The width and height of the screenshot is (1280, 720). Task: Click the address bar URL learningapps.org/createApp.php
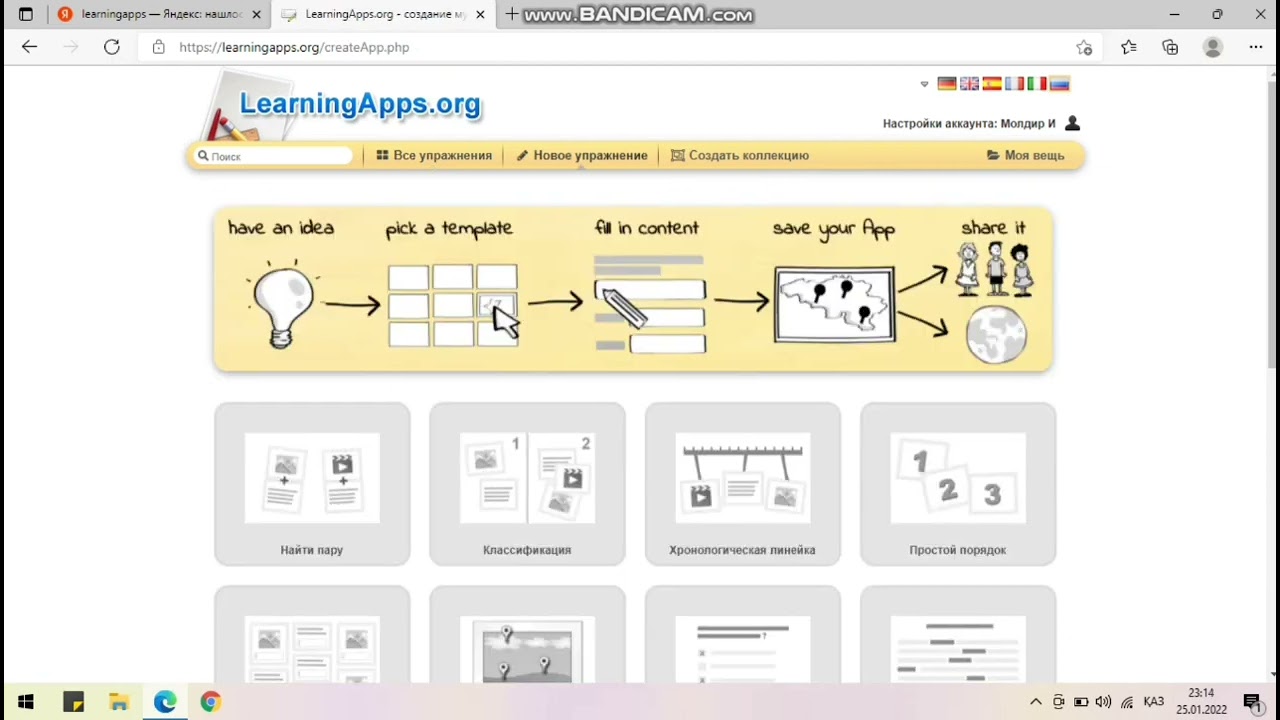point(294,47)
